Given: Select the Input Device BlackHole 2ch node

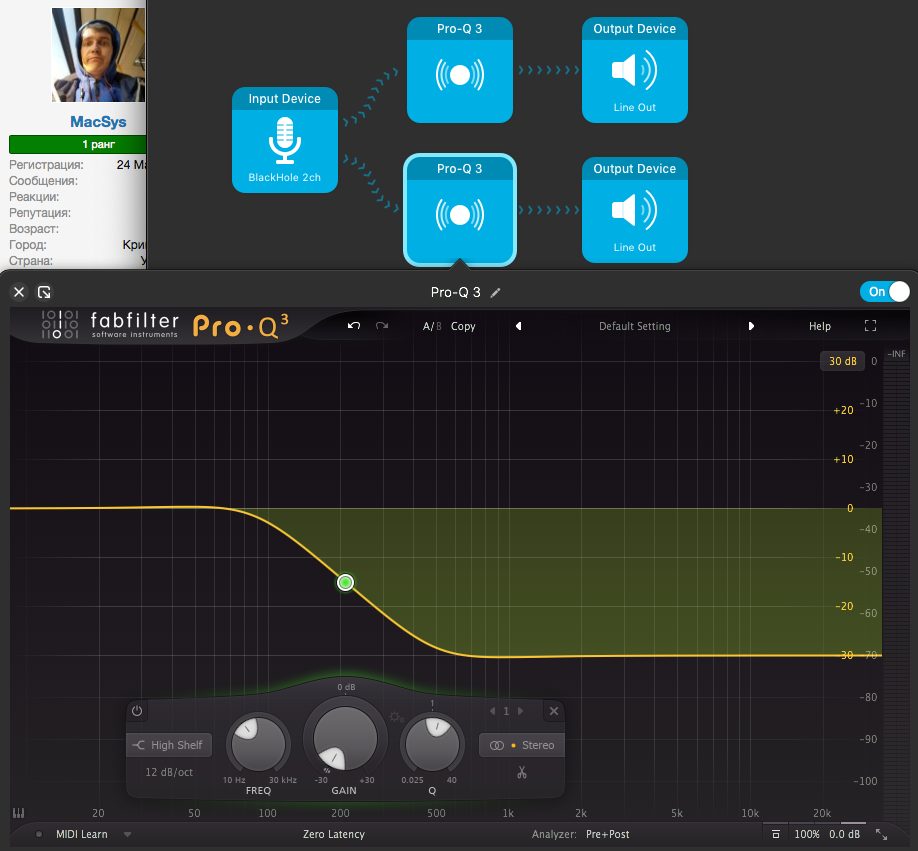Looking at the screenshot, I should tap(285, 140).
